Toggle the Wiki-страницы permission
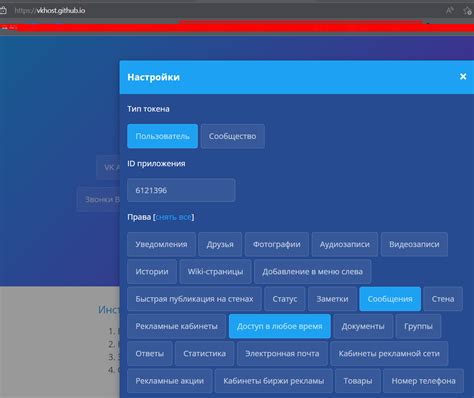The height and width of the screenshot is (398, 474). click(x=215, y=272)
